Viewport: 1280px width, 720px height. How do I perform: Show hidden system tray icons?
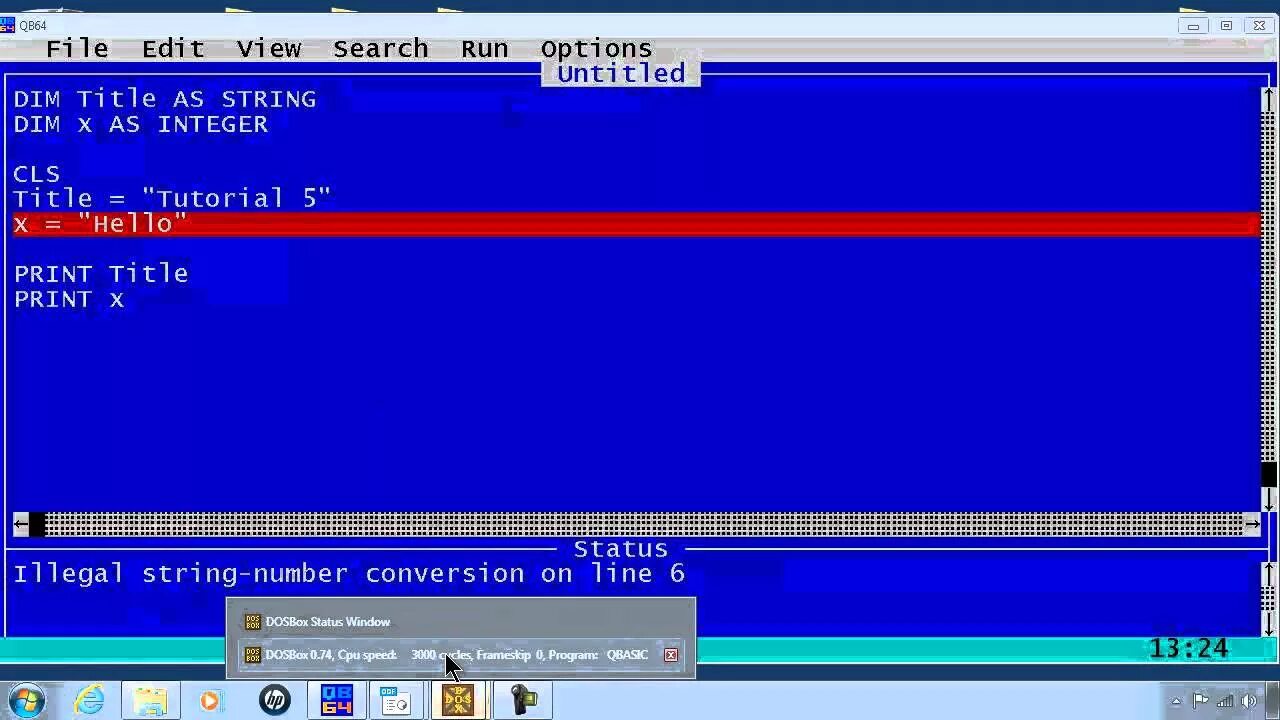(x=1177, y=701)
